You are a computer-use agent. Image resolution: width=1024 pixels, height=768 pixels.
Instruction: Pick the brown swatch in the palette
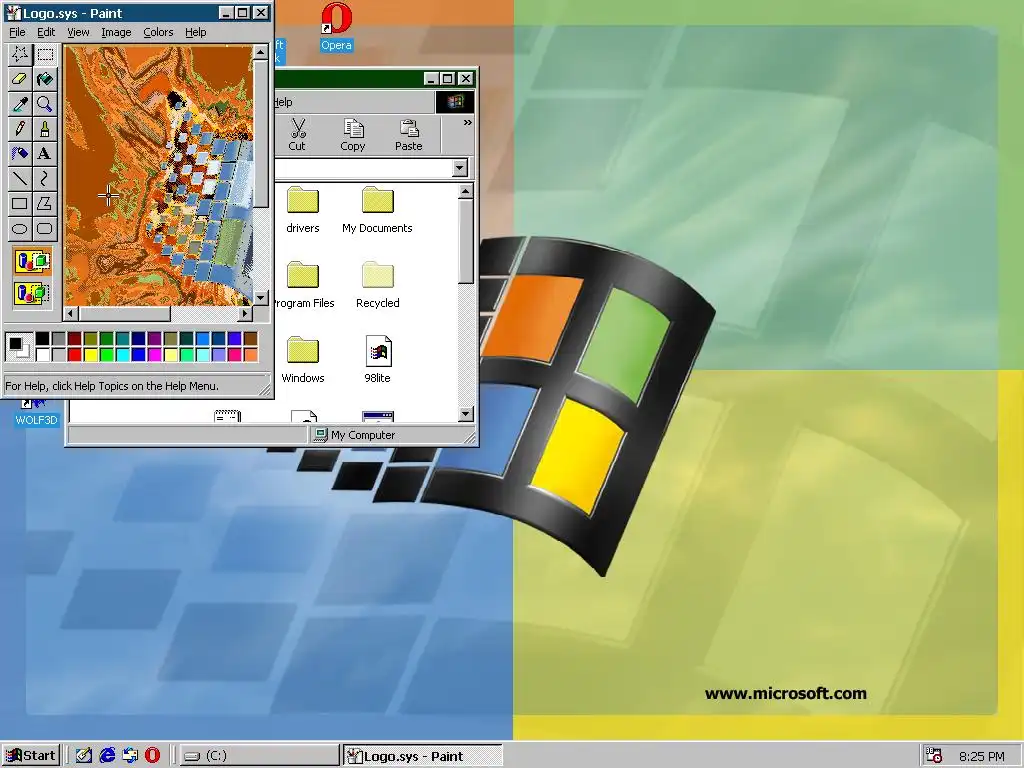(x=251, y=338)
